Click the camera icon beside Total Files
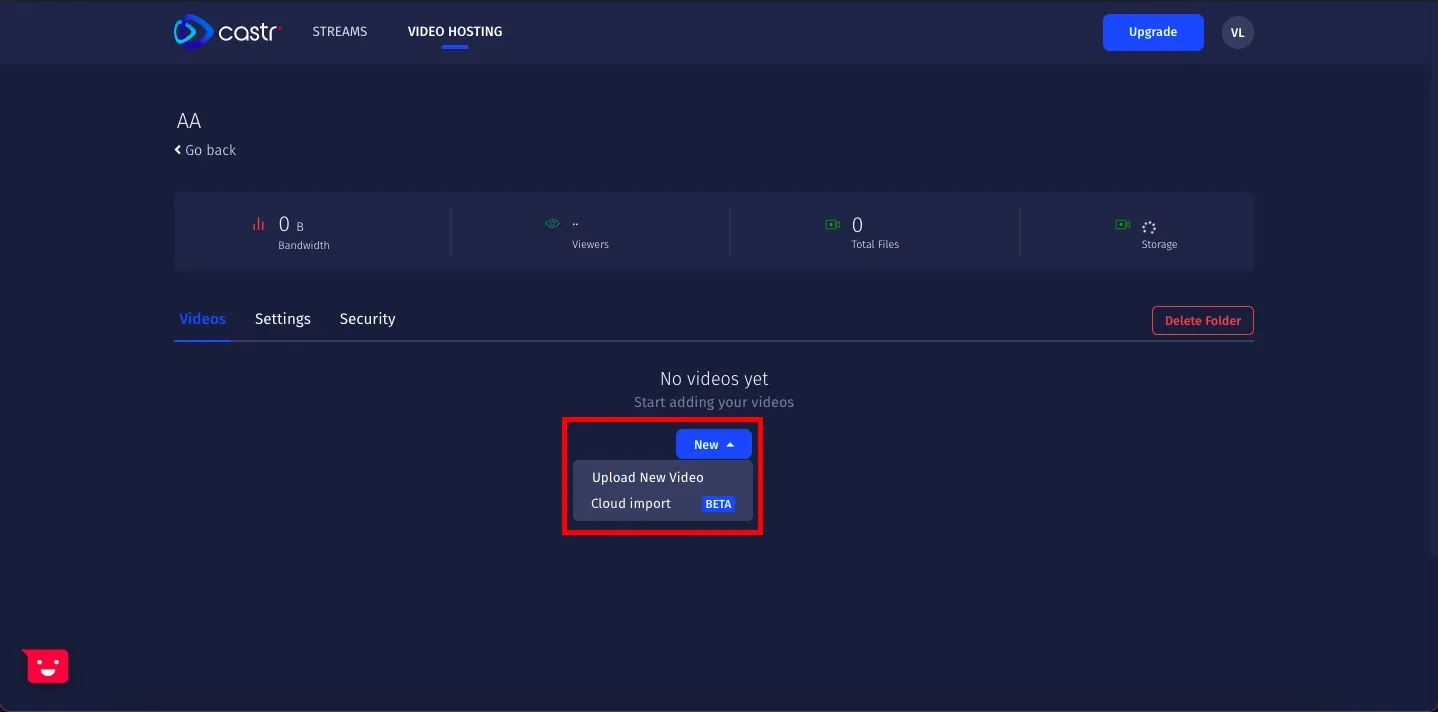 tap(832, 225)
